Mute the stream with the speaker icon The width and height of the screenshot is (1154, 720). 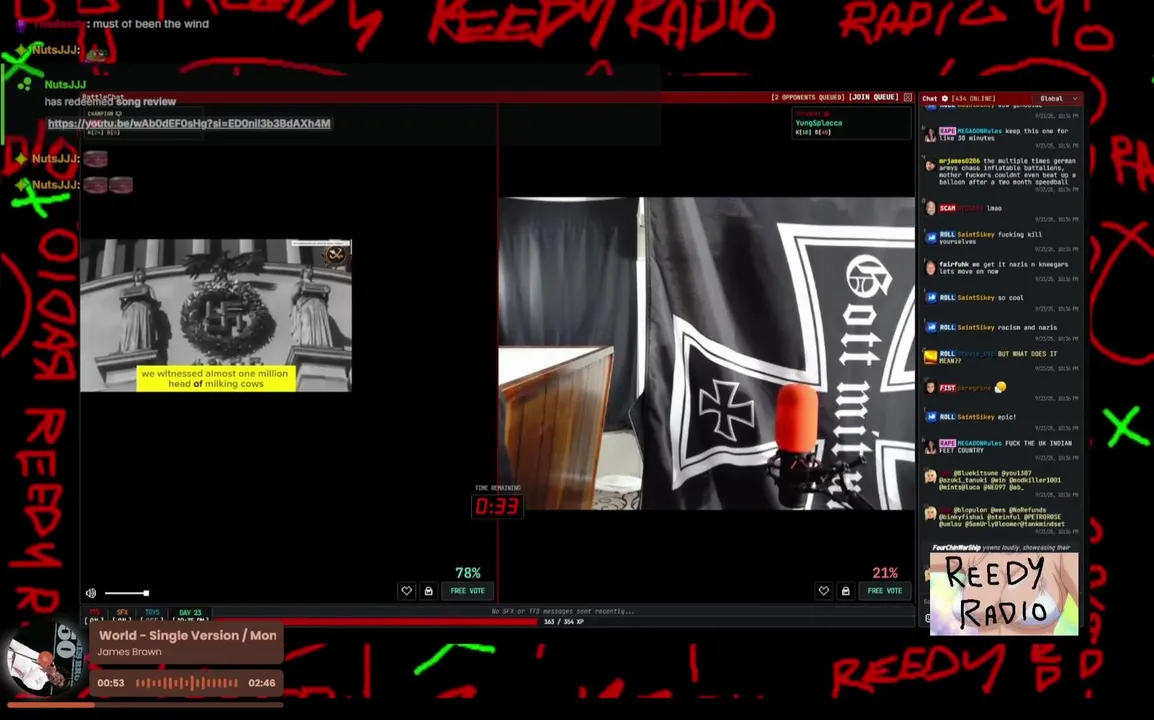pos(91,593)
